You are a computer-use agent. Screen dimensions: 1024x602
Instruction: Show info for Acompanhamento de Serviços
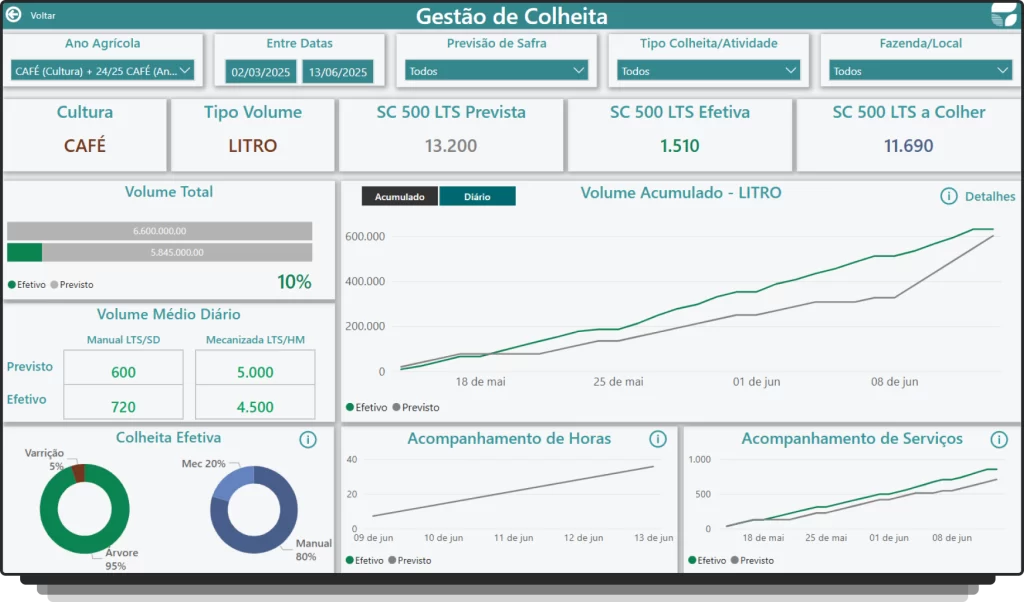tap(998, 440)
